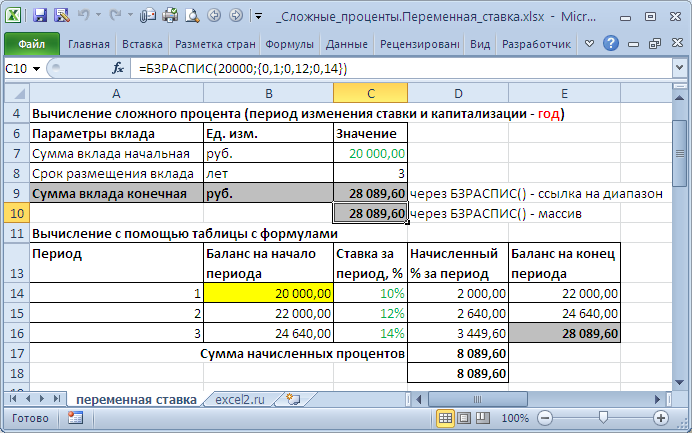Select cell D18 showing 8 089,60

click(x=458, y=373)
